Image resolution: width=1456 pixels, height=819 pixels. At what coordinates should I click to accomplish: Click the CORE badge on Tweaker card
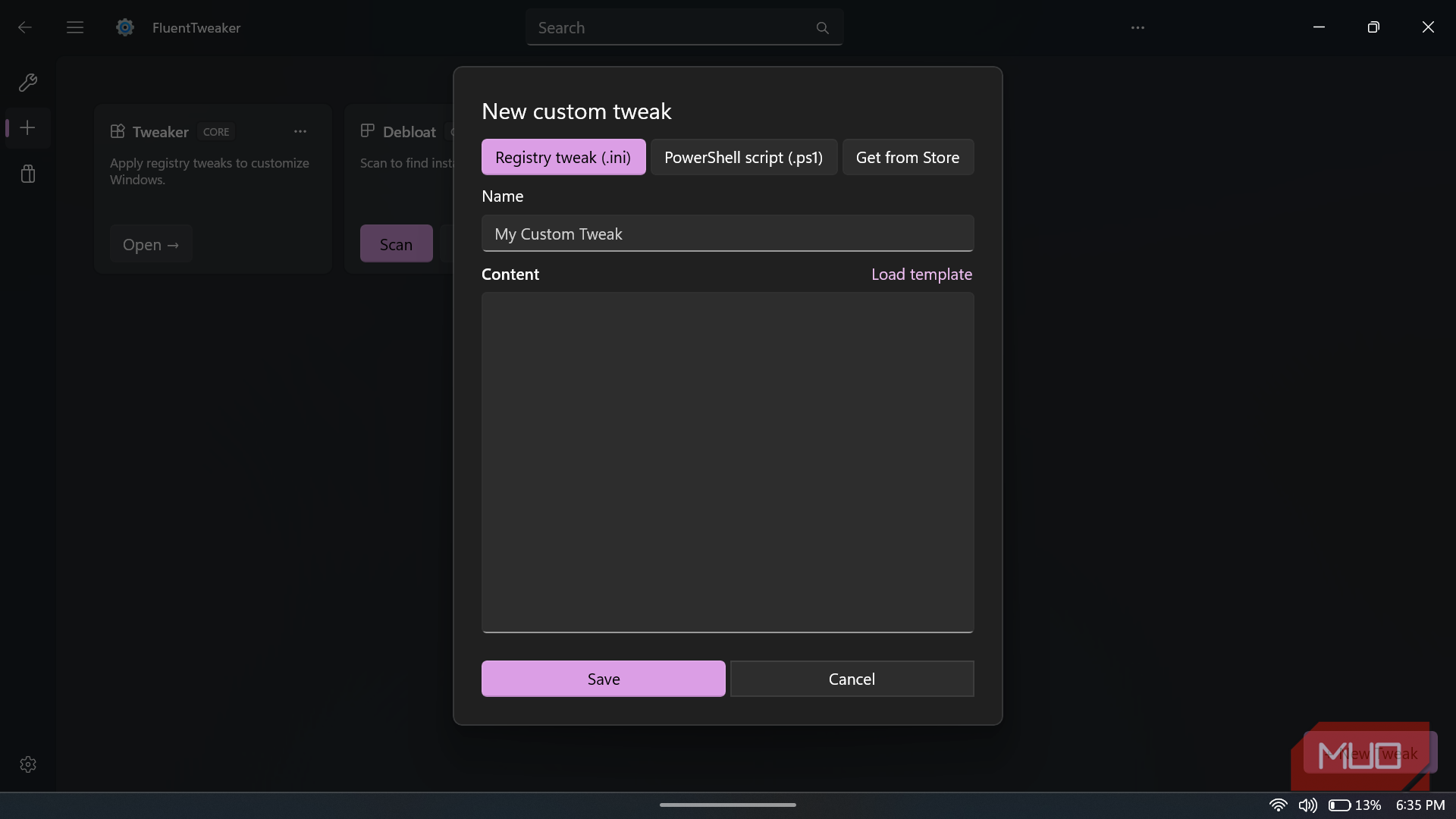click(216, 131)
